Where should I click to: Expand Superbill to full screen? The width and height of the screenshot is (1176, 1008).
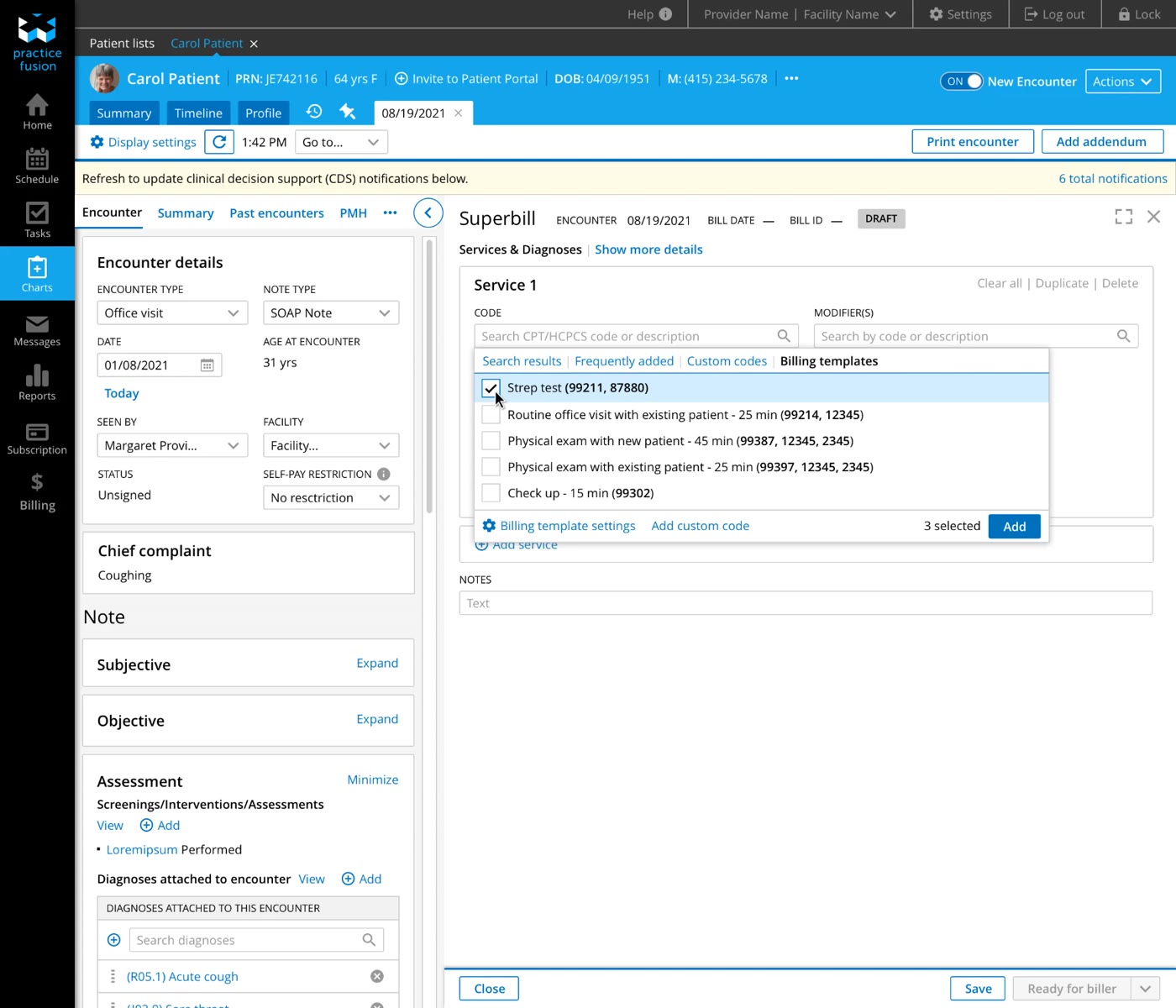tap(1124, 217)
